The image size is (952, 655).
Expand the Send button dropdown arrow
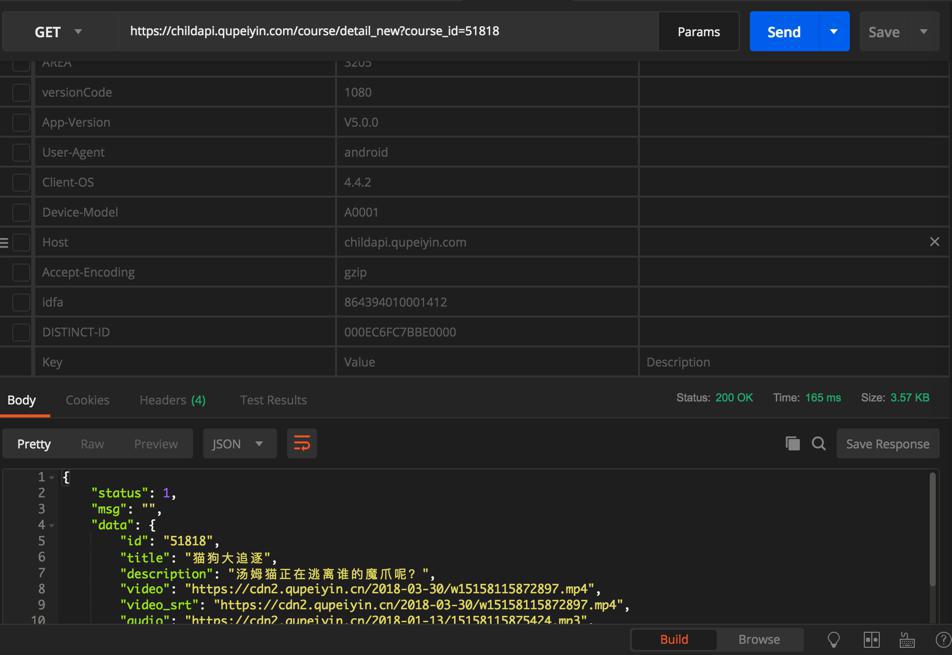[x=833, y=32]
